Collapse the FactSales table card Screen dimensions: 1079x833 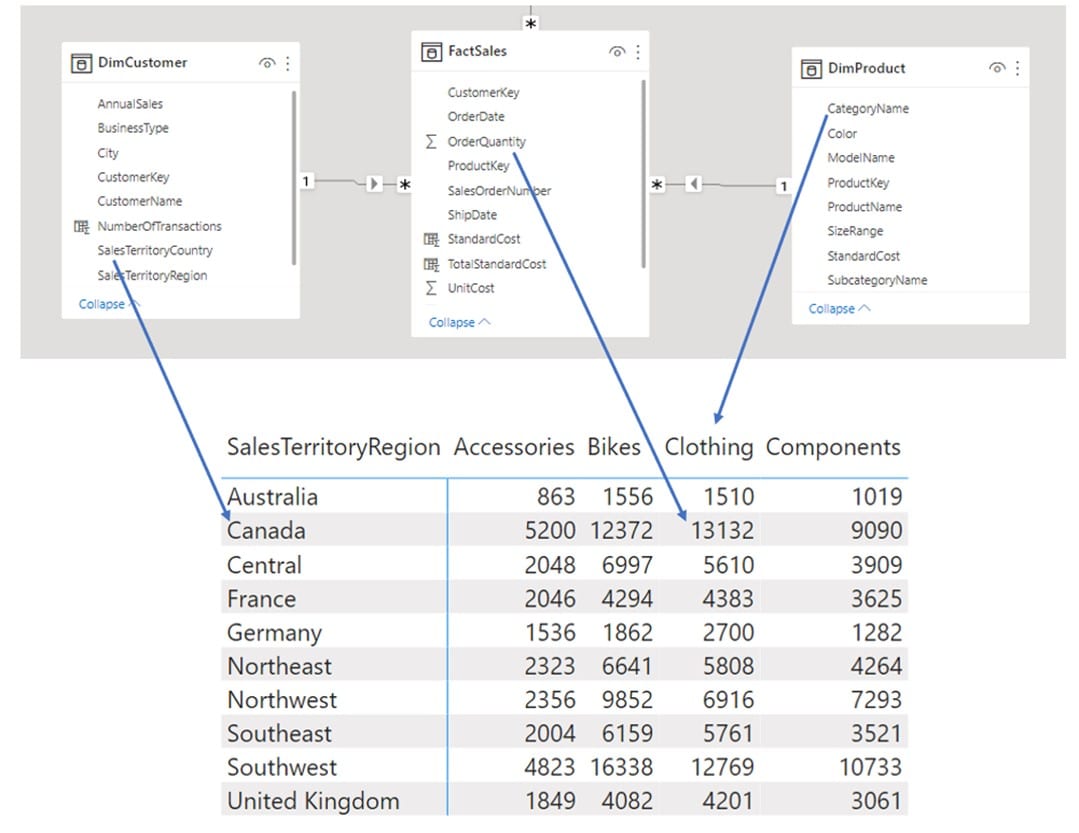pyautogui.click(x=459, y=323)
